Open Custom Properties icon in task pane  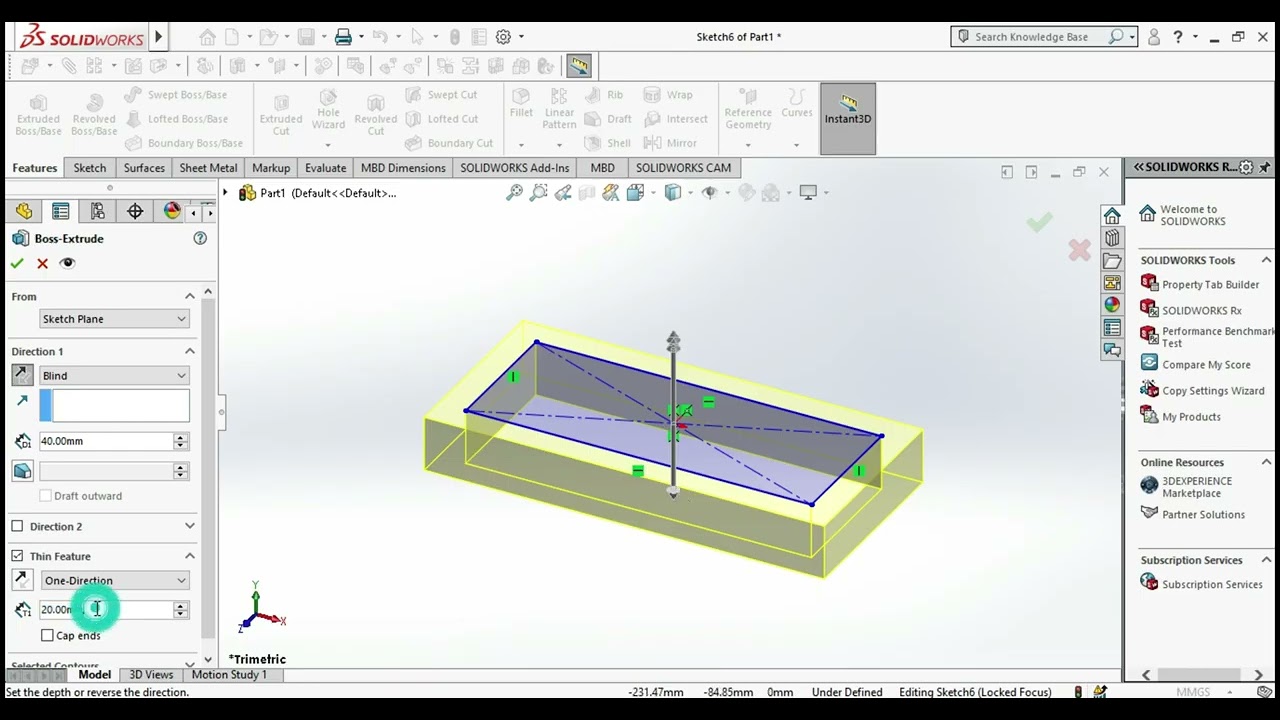[1112, 327]
